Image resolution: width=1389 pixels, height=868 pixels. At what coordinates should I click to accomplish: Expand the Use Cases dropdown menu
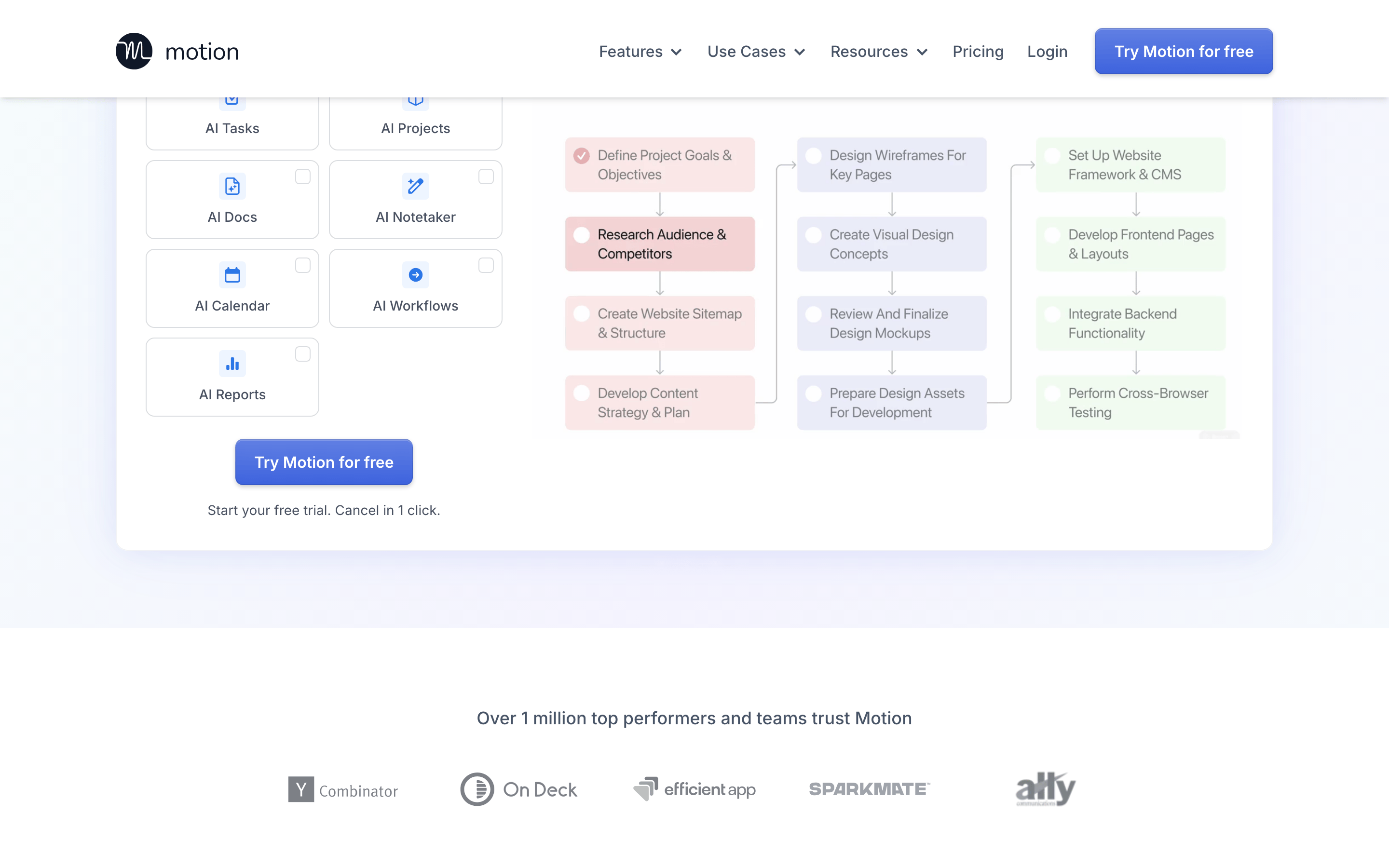756,52
